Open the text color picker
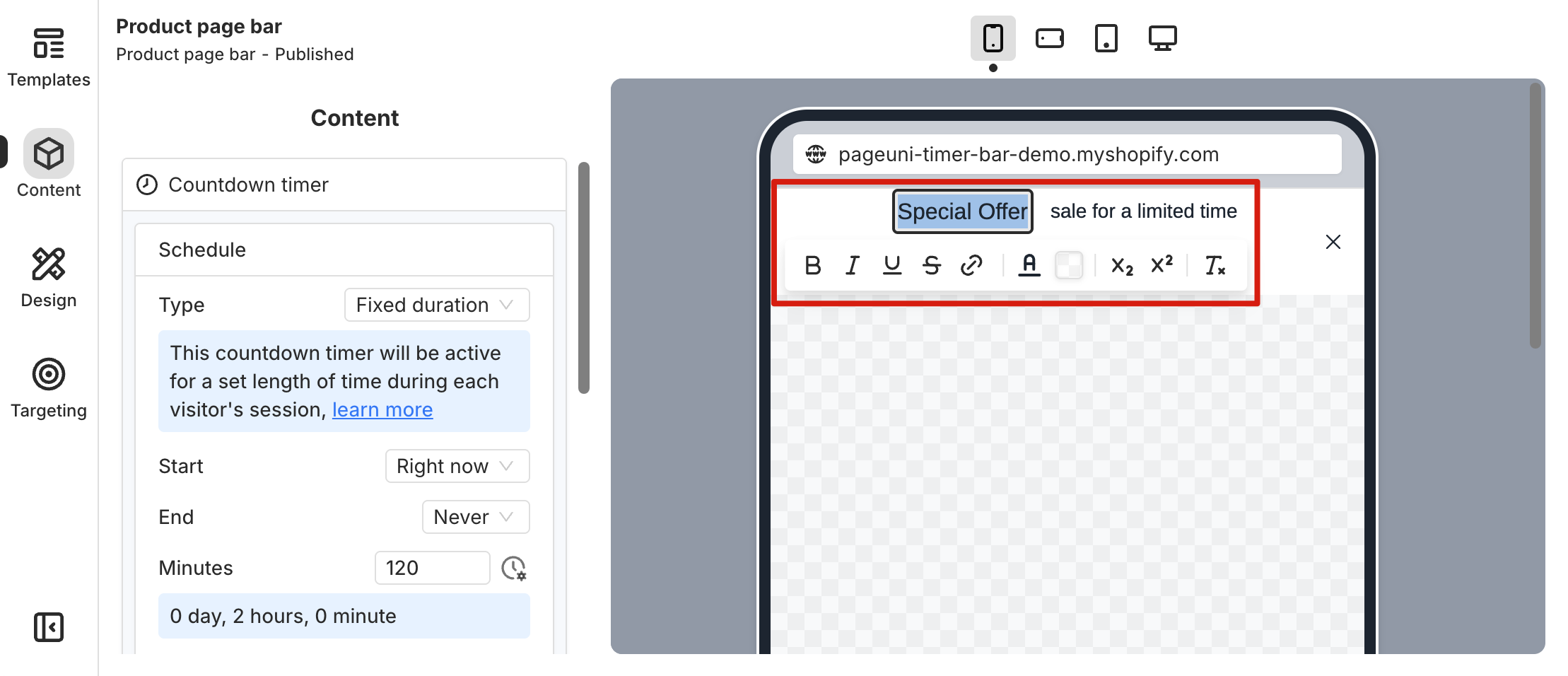 tap(1029, 265)
